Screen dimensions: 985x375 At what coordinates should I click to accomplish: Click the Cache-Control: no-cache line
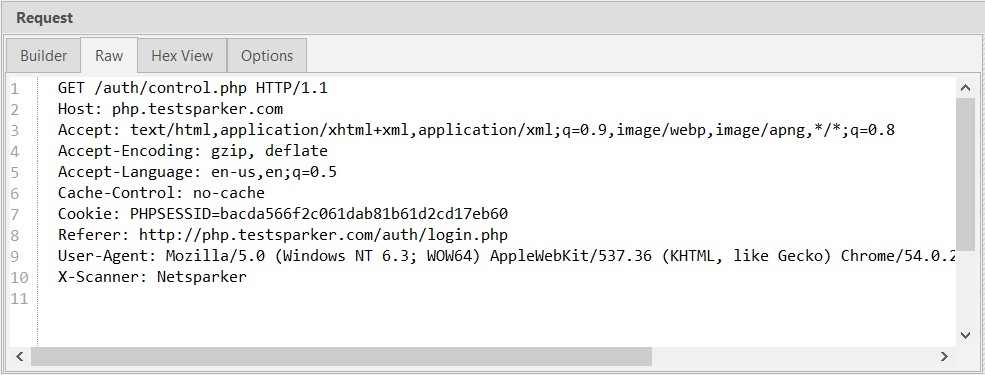161,193
